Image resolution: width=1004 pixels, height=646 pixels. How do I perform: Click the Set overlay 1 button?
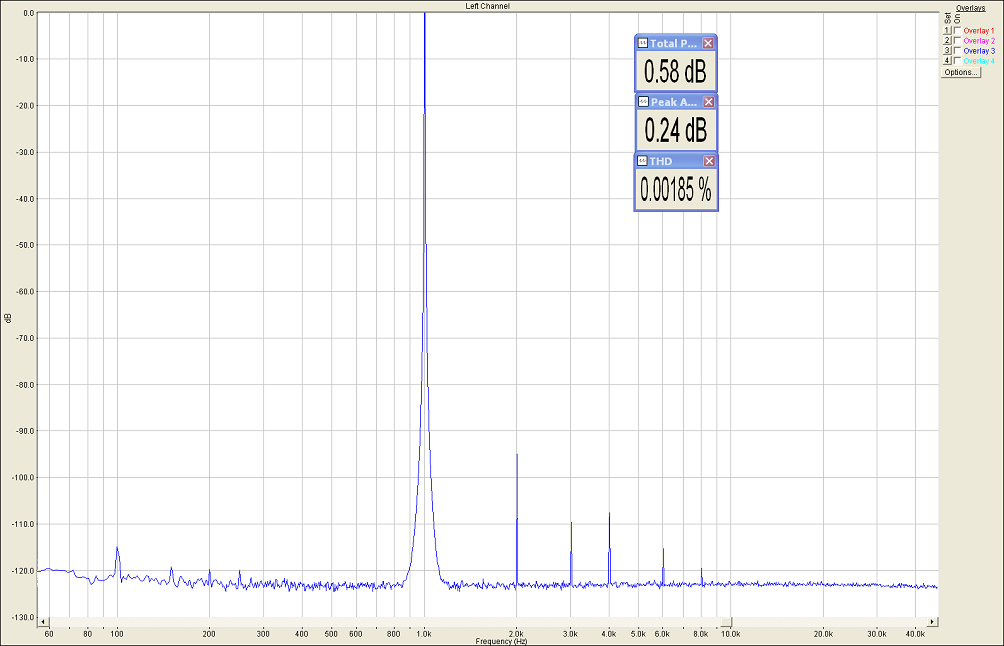(947, 30)
